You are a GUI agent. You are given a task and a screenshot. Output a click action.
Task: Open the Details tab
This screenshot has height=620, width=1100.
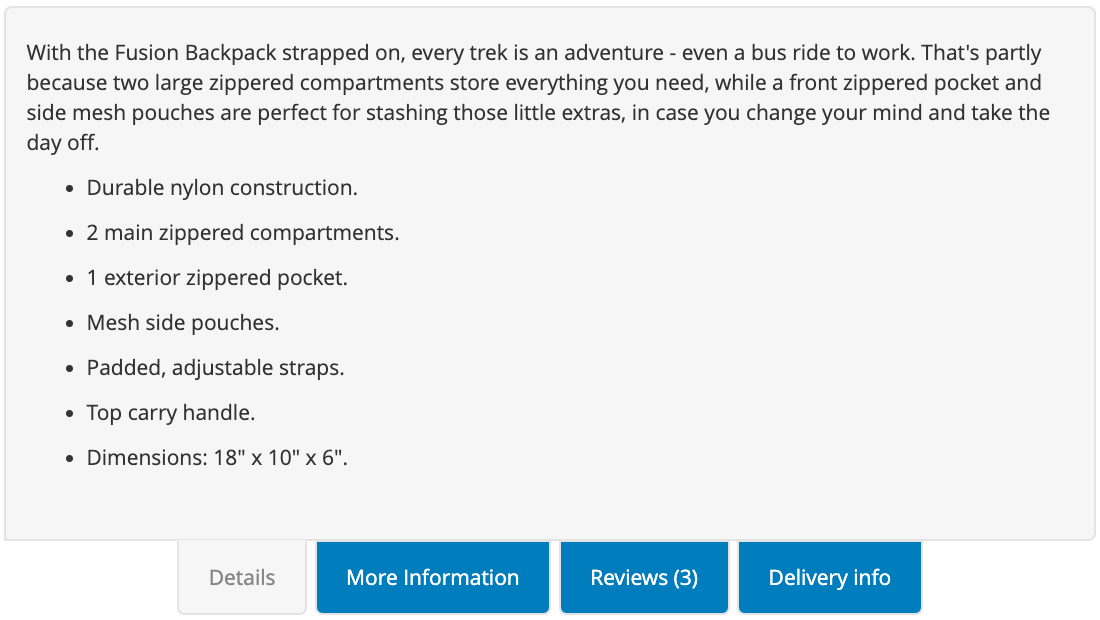[x=242, y=577]
